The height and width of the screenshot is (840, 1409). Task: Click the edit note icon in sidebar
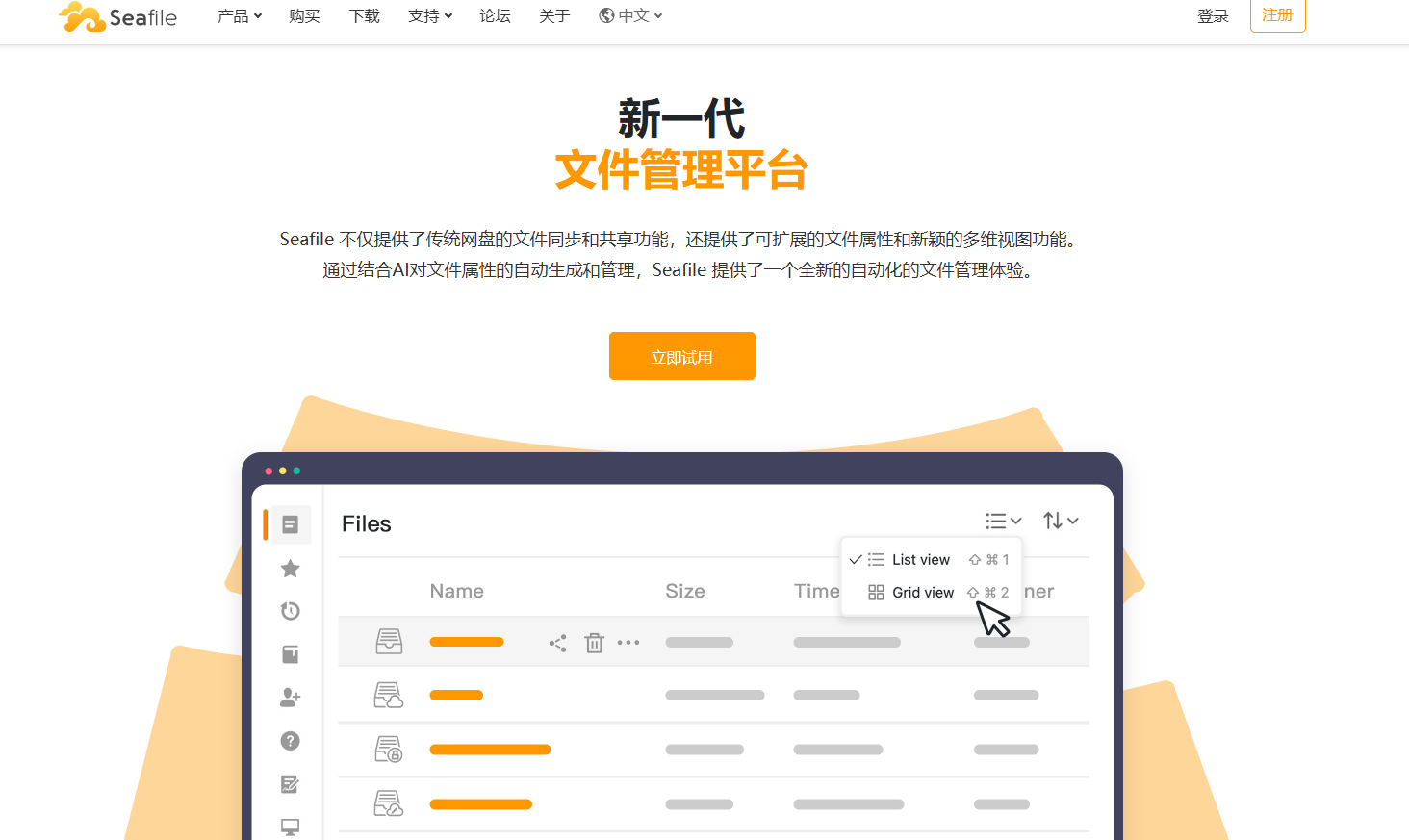(x=290, y=784)
